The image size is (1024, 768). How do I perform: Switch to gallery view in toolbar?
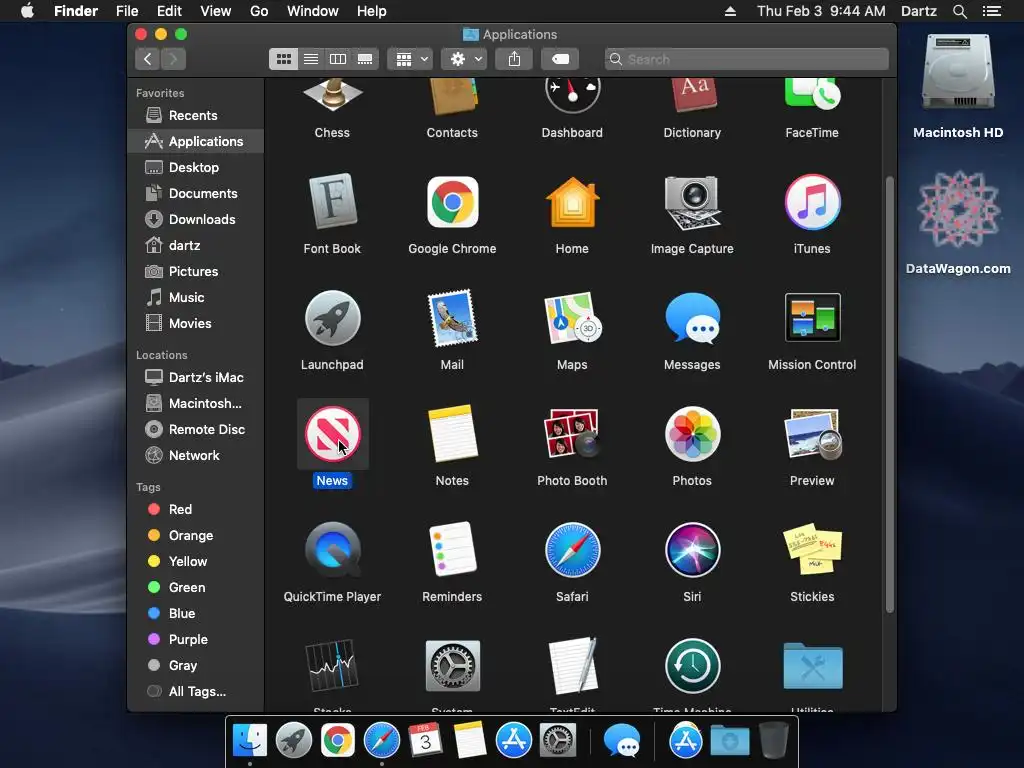[x=365, y=59]
